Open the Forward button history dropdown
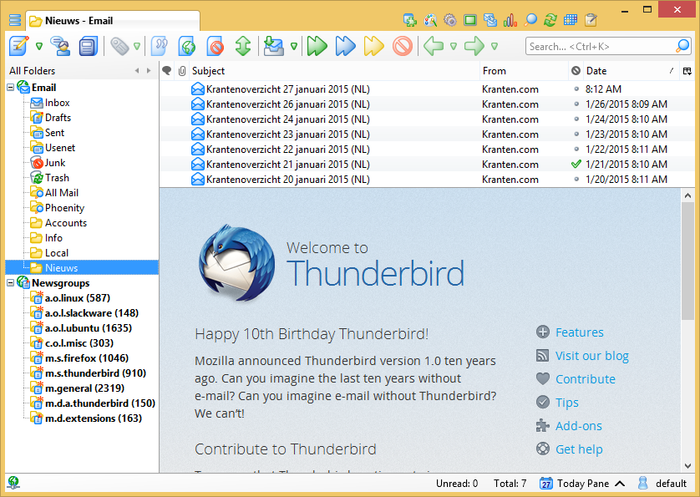The height and width of the screenshot is (497, 700). [x=495, y=46]
